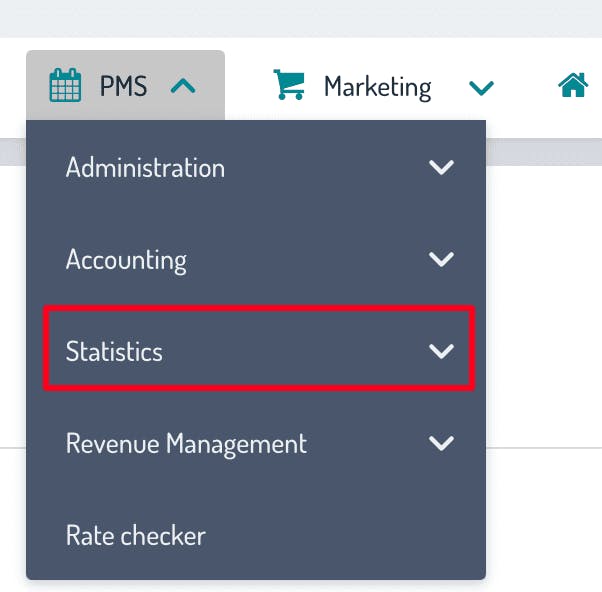Click the arrow icon on the Administration row
602x592 pixels.
(441, 168)
